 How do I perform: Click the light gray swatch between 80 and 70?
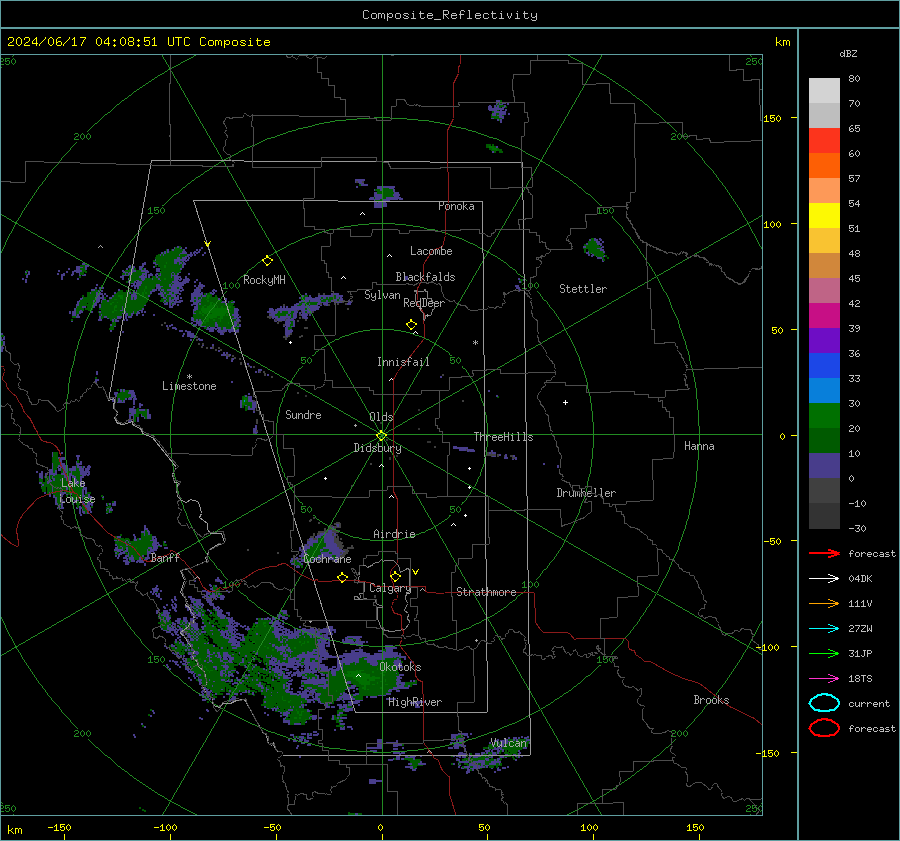(824, 91)
